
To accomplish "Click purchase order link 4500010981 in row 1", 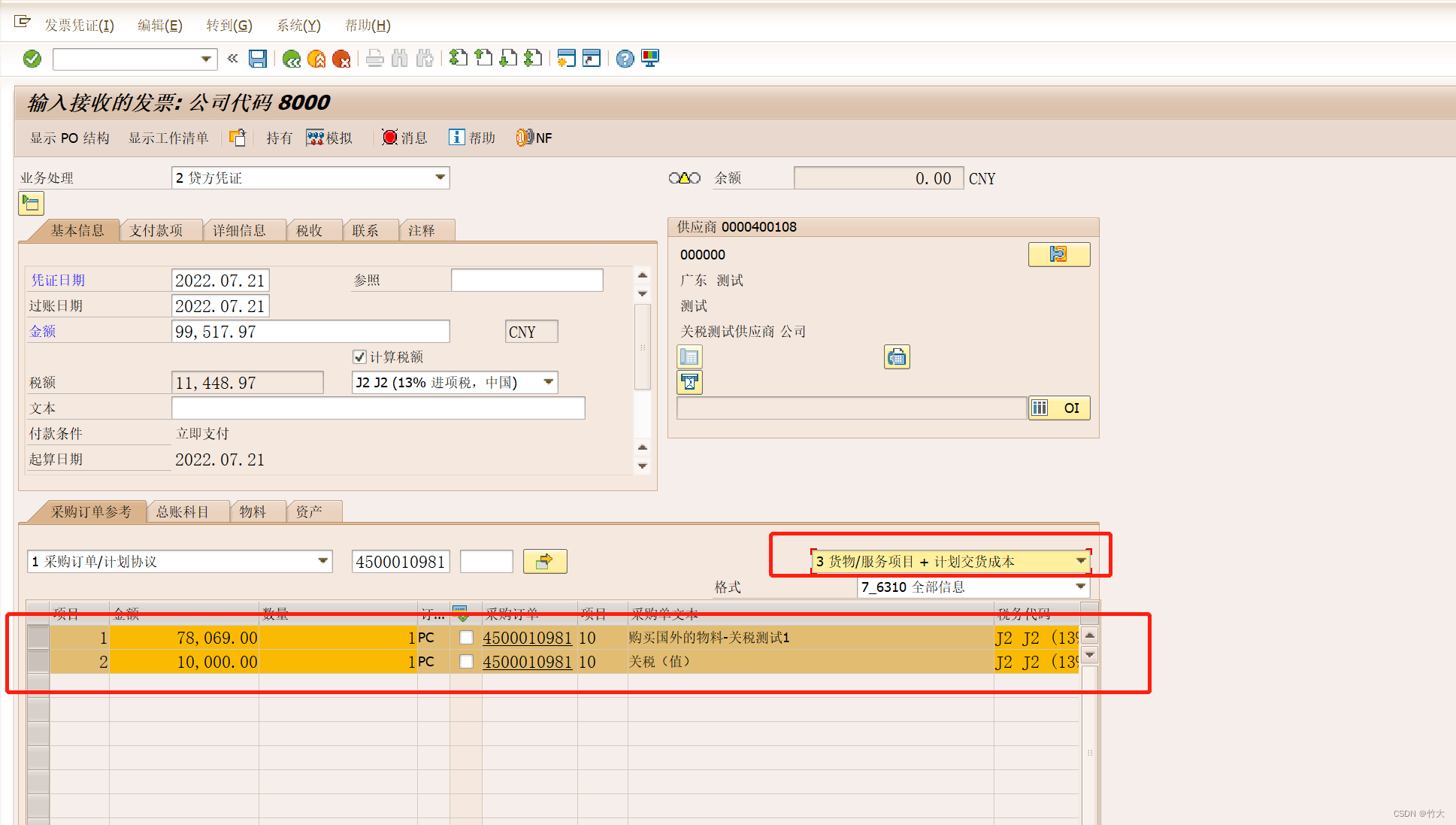I will [x=527, y=638].
